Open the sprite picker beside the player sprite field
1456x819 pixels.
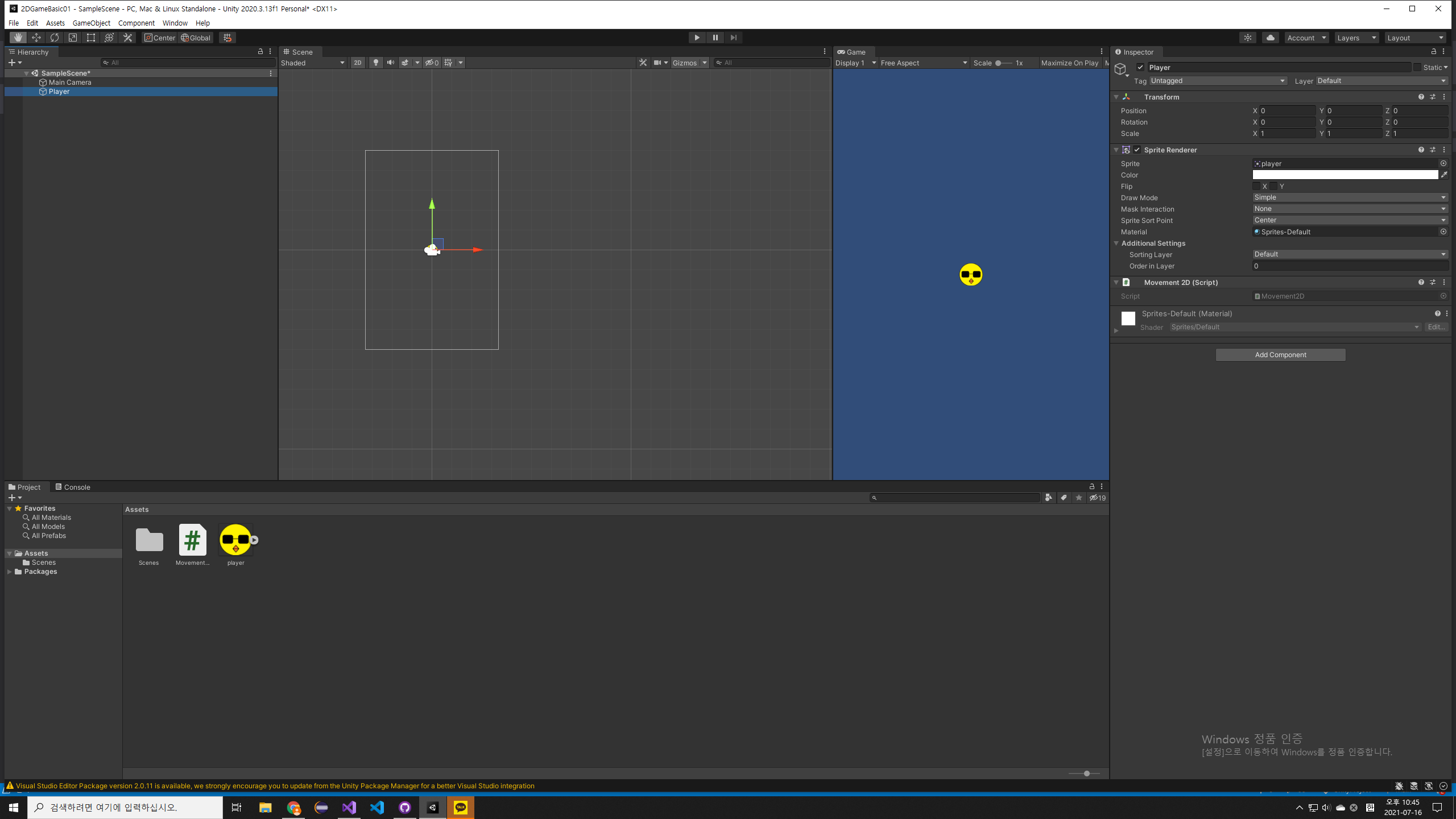[x=1443, y=163]
